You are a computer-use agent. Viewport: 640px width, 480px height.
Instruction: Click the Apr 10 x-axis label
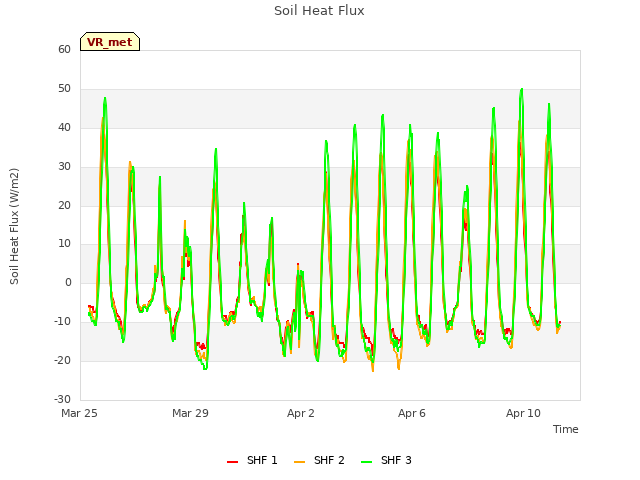click(x=523, y=413)
